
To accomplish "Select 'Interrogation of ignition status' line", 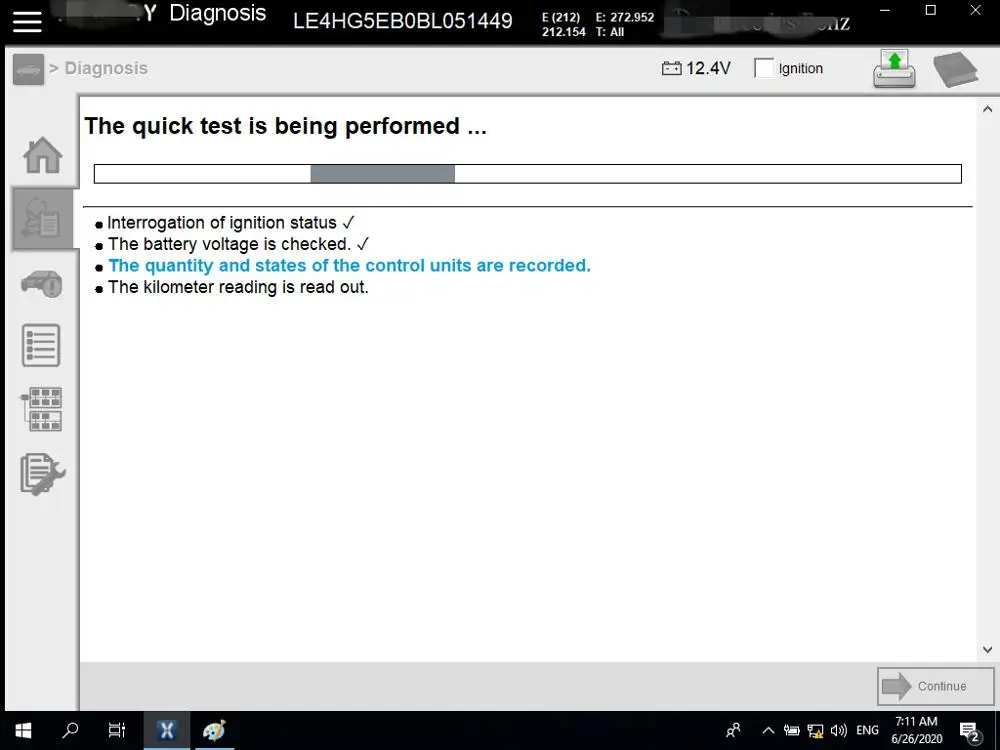I will click(x=224, y=223).
